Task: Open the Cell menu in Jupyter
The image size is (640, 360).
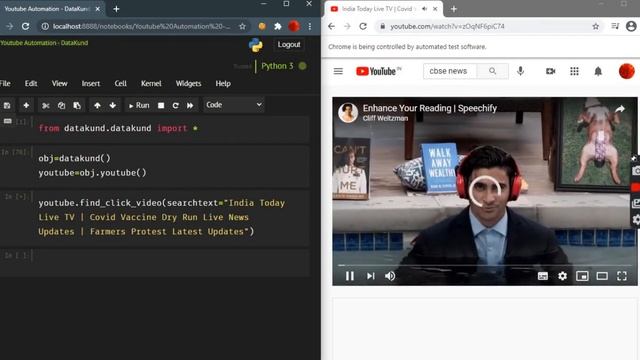Action: click(120, 83)
